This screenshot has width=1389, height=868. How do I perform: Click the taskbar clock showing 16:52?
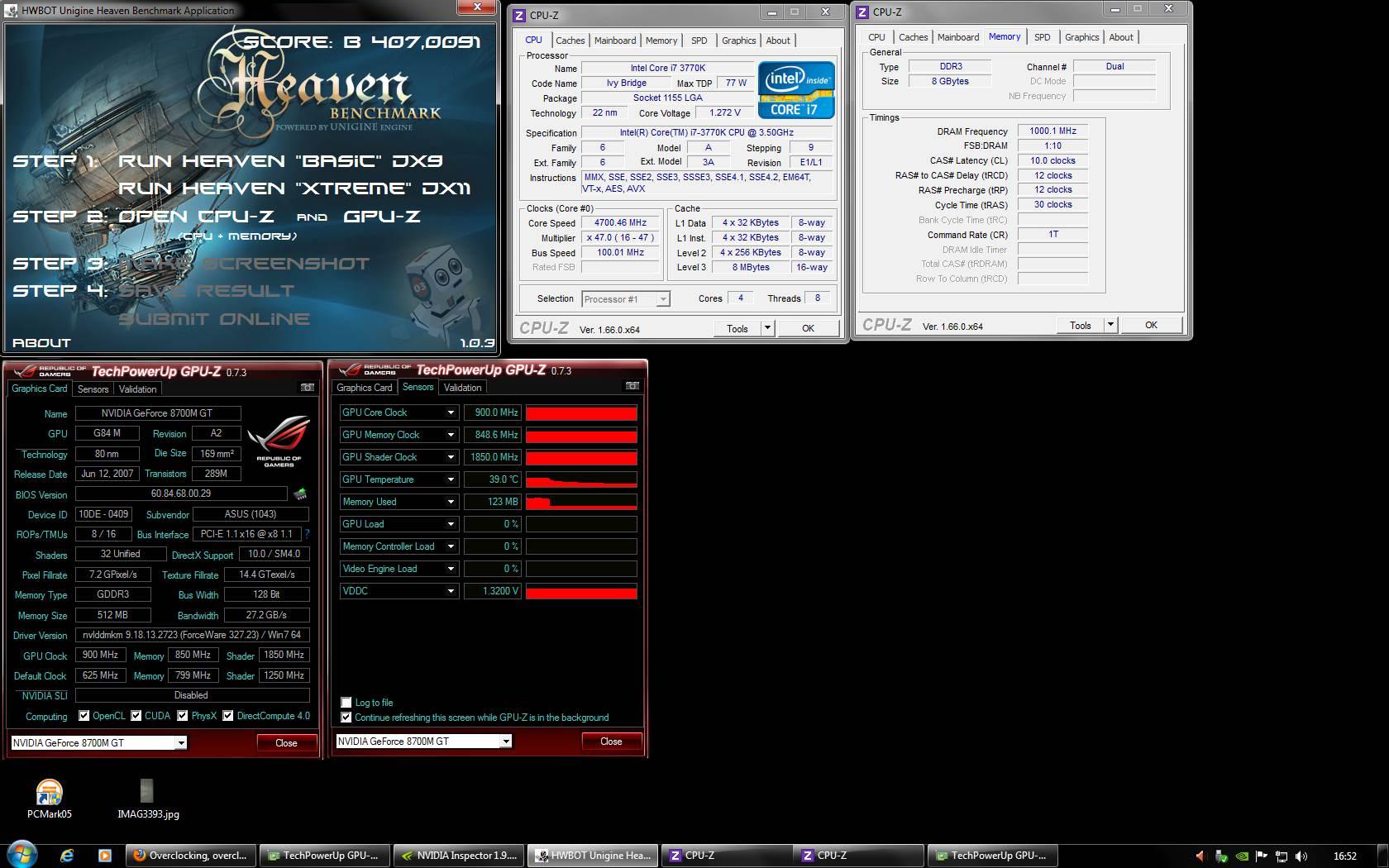(x=1345, y=856)
